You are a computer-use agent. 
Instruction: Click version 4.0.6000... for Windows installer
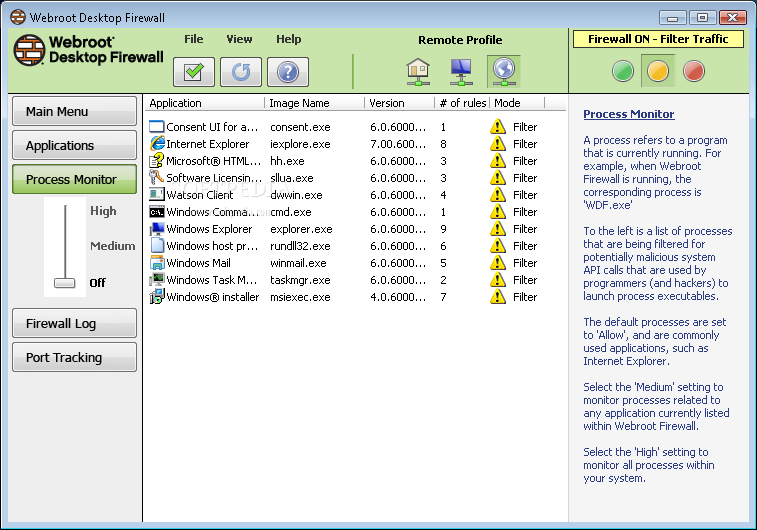point(398,297)
